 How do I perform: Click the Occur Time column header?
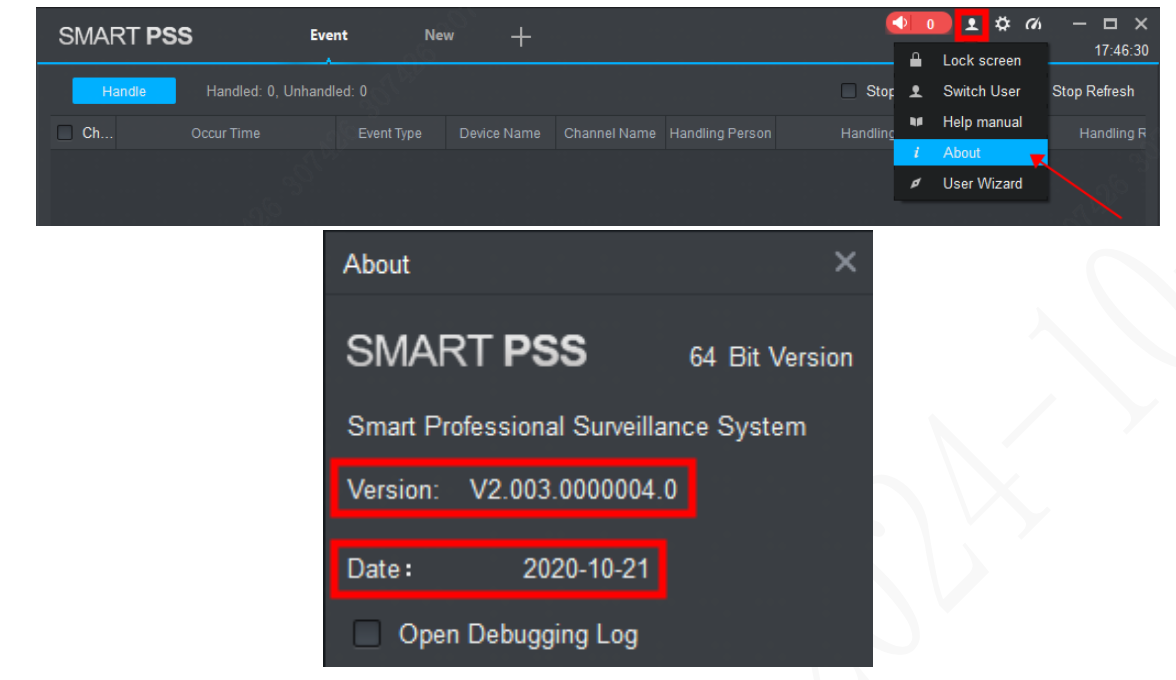coord(226,132)
